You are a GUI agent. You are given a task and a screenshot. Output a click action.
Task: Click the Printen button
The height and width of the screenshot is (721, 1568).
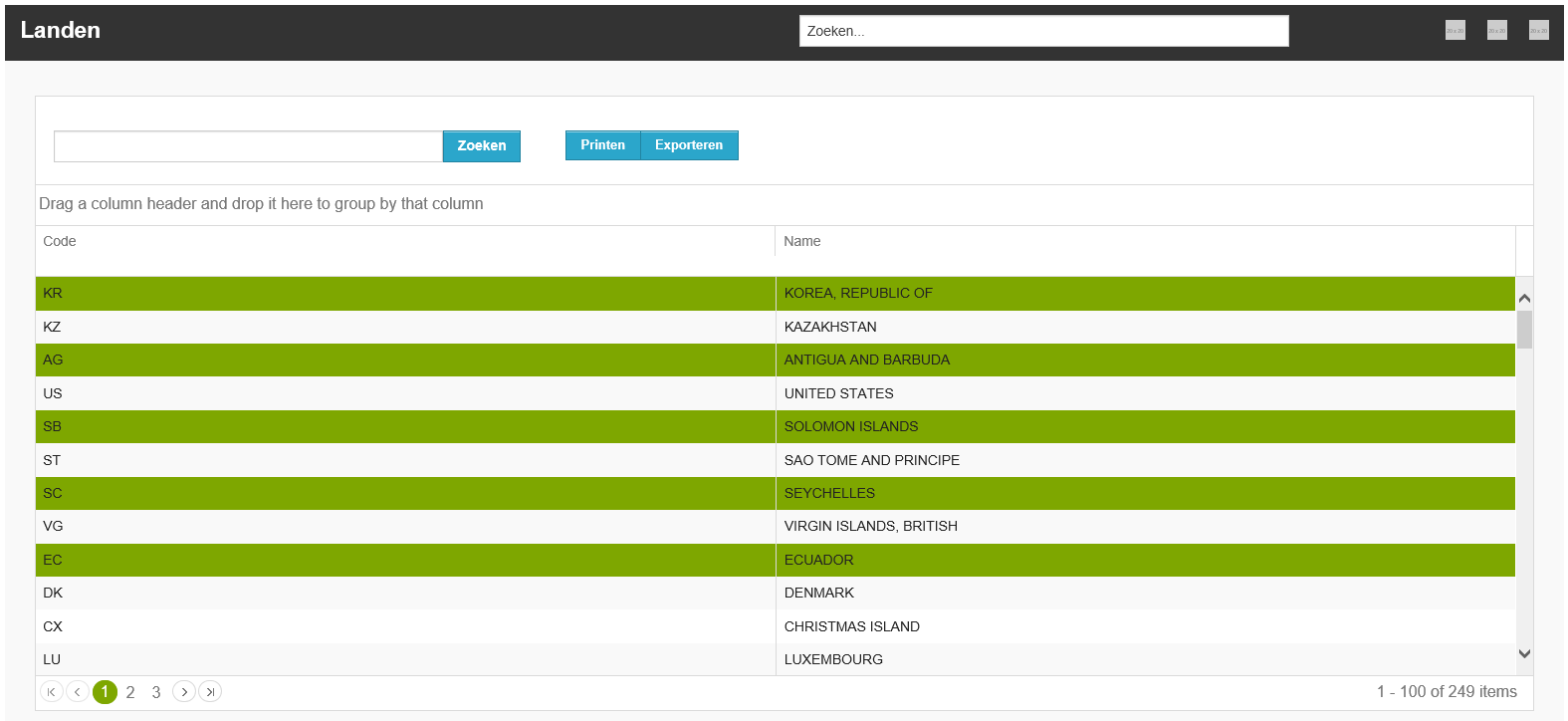click(x=603, y=145)
